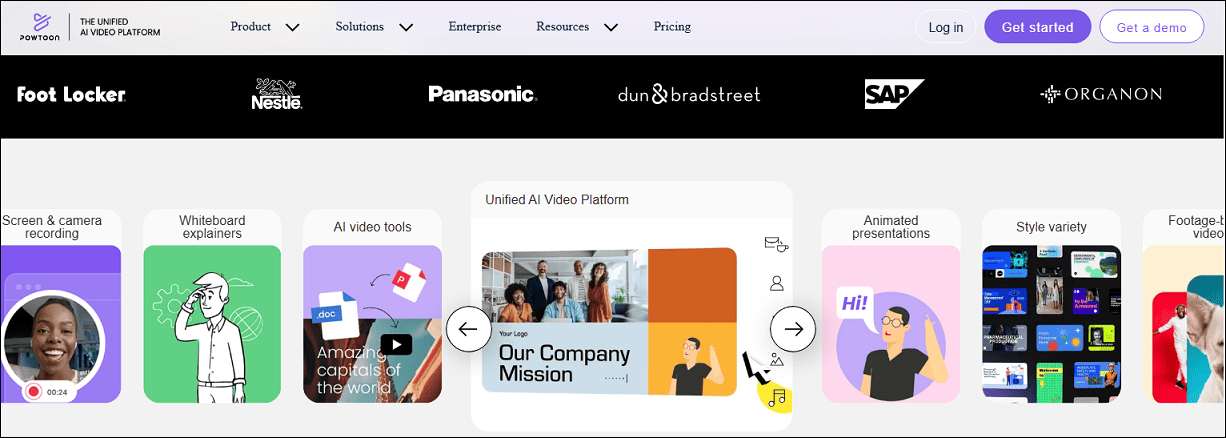Click THE UNIFIED AI VIDEO PLATFORM tagline

click(119, 27)
